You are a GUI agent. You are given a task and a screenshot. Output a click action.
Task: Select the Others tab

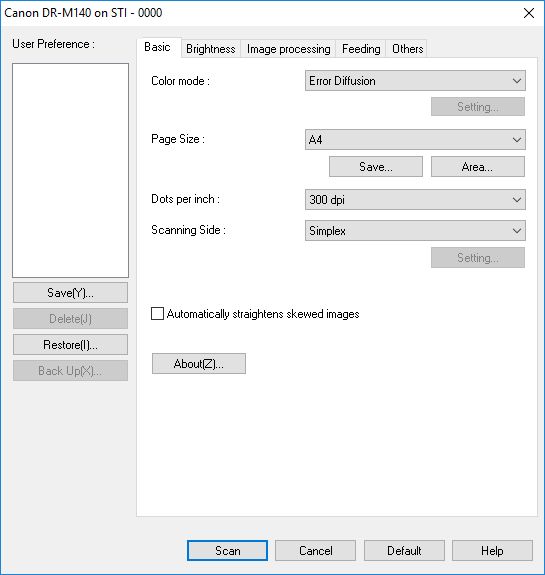407,49
